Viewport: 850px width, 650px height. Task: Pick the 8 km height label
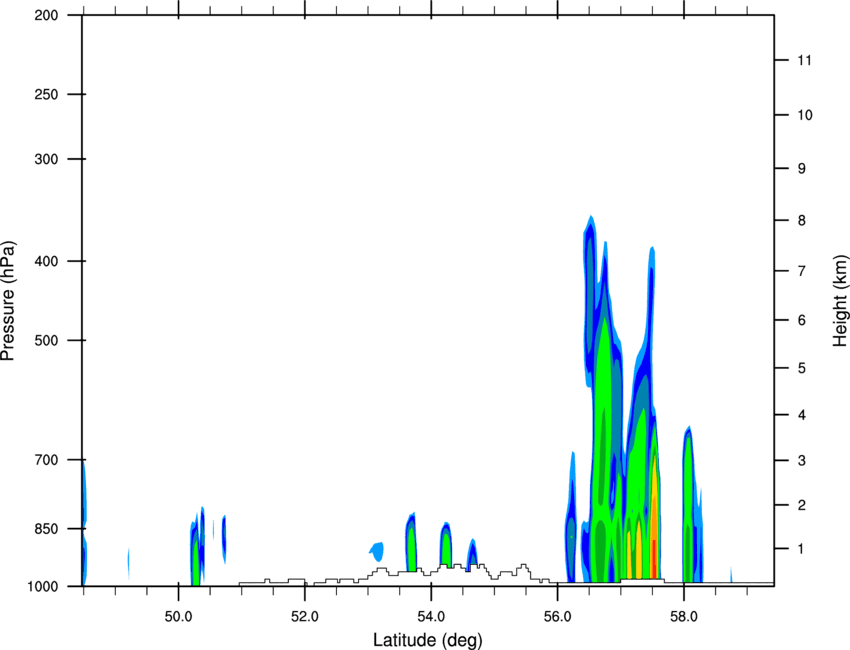[x=802, y=221]
